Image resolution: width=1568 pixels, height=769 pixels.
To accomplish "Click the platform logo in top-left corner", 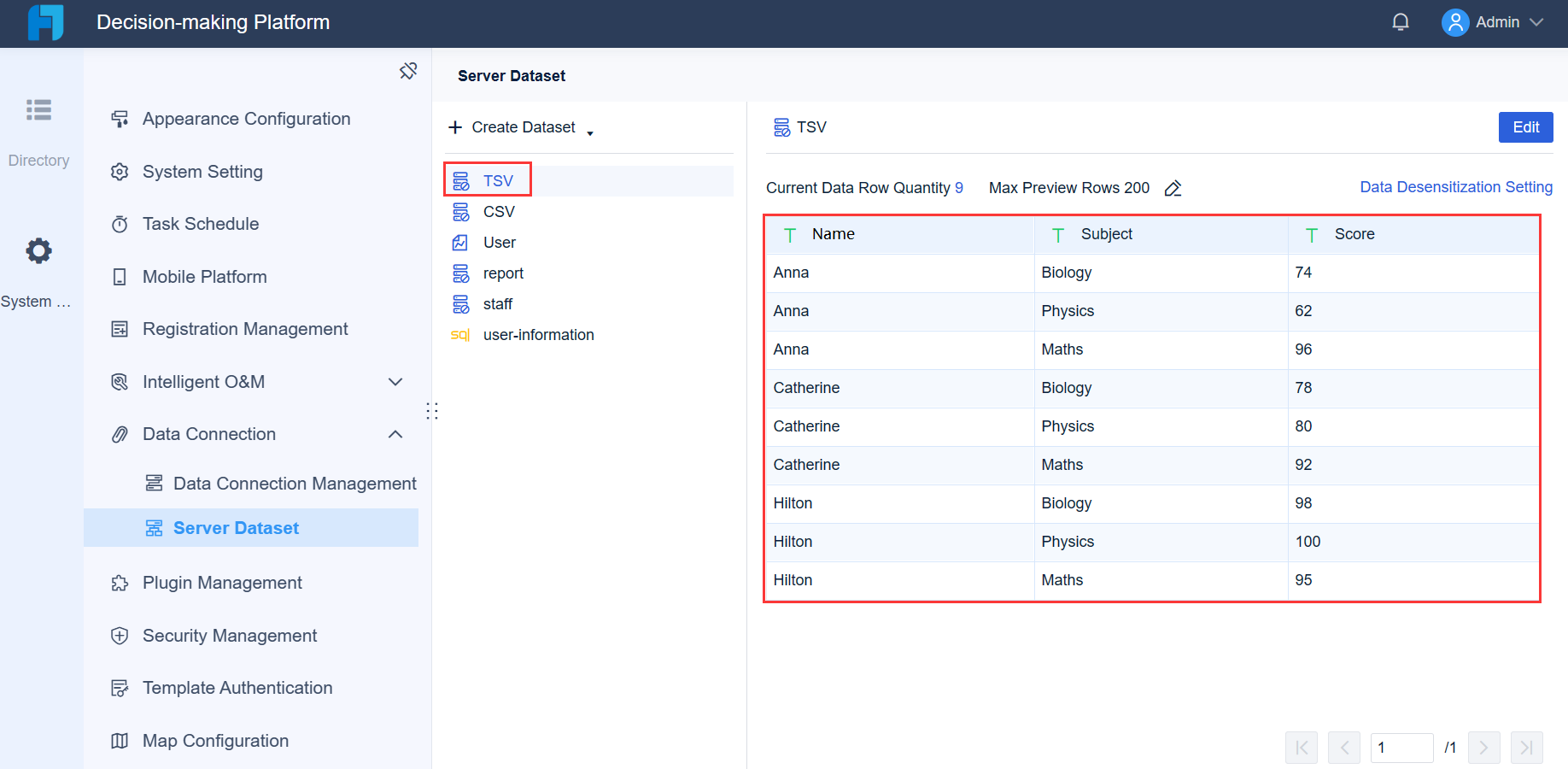I will [x=44, y=22].
